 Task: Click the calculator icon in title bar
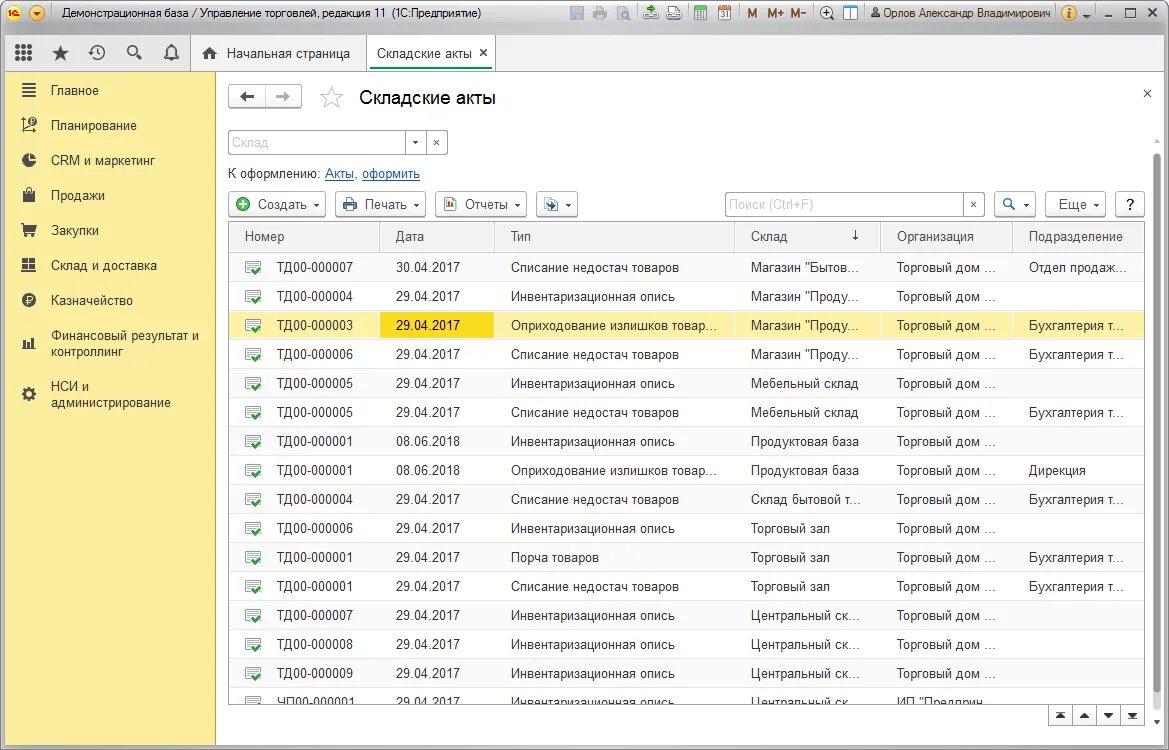coord(700,13)
